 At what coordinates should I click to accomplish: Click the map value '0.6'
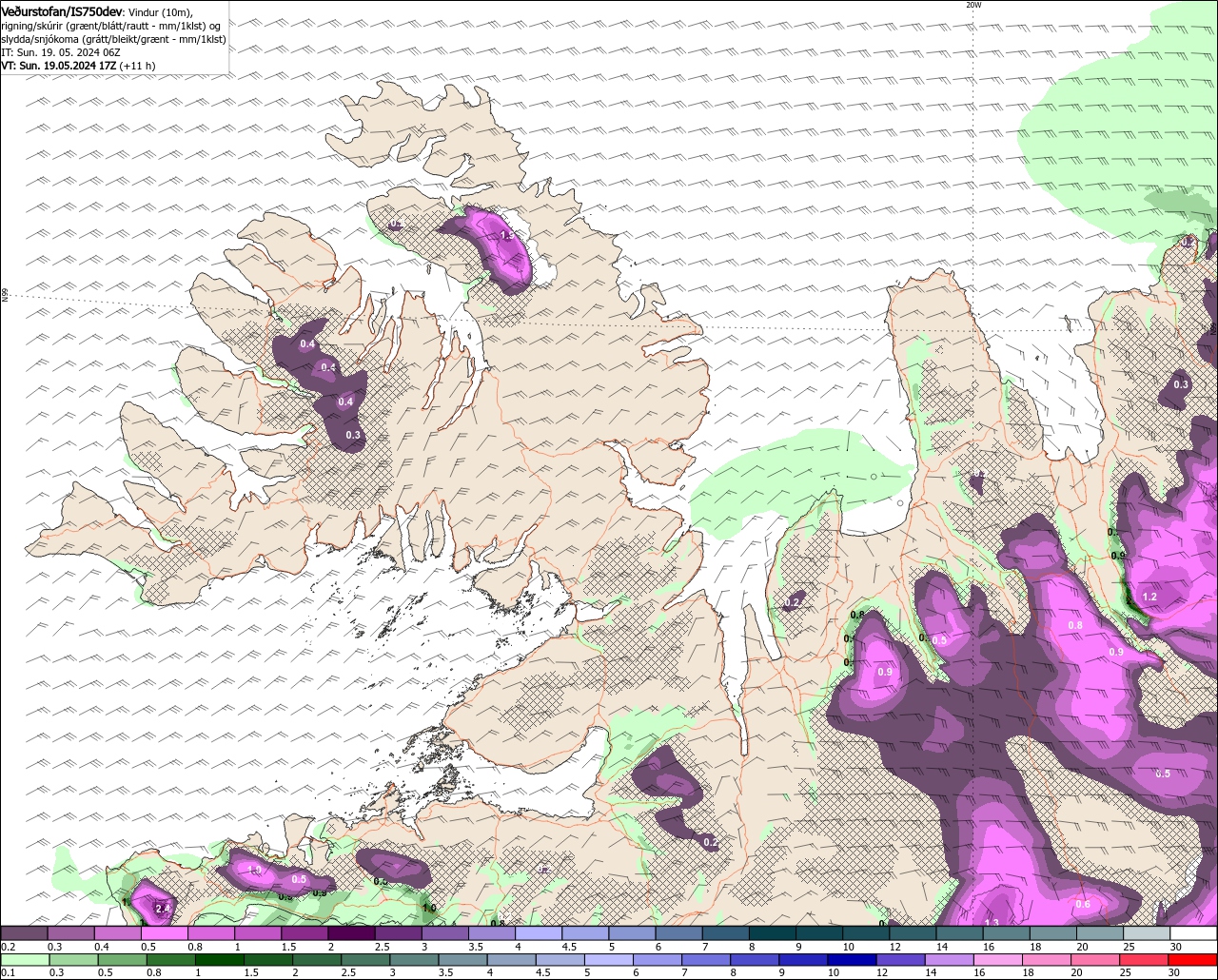1083,905
